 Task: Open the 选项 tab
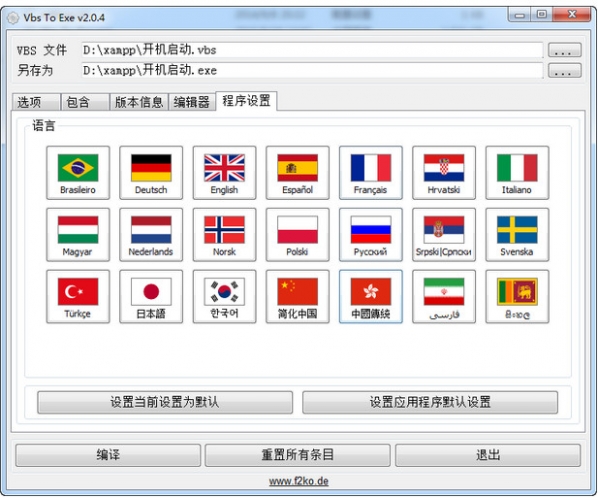click(x=36, y=102)
